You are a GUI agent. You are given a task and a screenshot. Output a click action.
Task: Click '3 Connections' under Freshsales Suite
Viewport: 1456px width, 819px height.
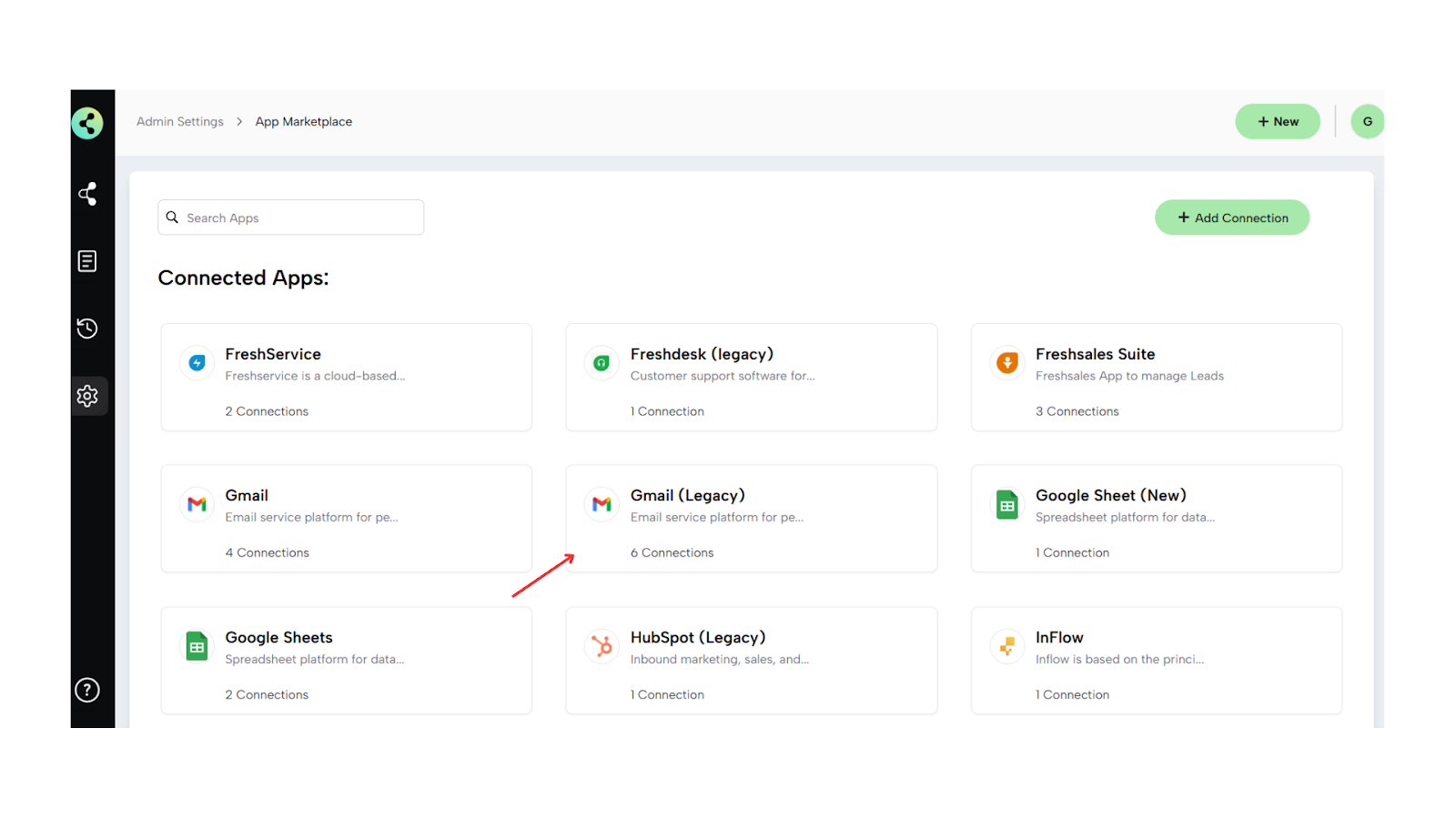(x=1077, y=411)
